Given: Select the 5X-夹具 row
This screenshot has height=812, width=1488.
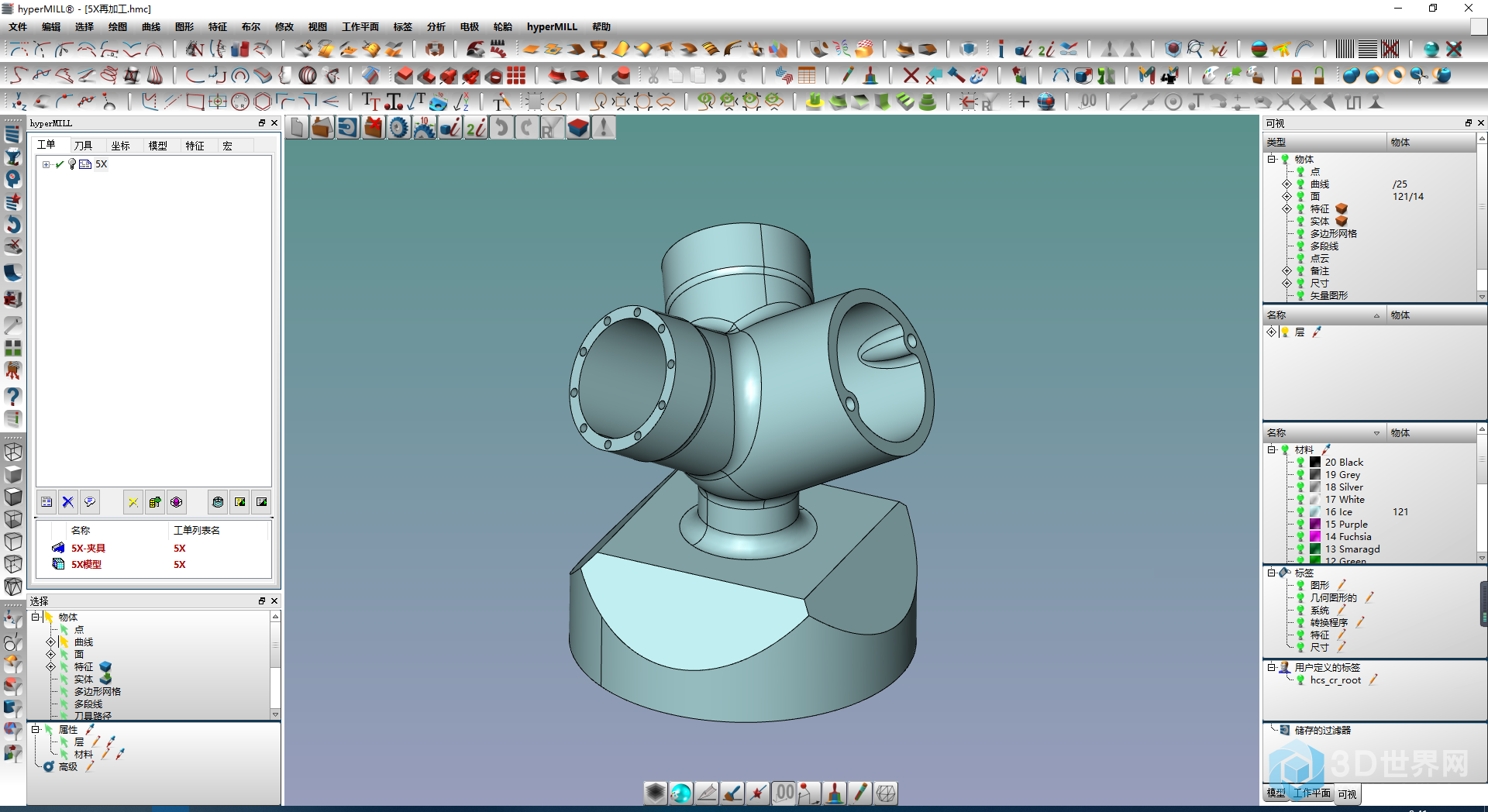Looking at the screenshot, I should coord(153,548).
